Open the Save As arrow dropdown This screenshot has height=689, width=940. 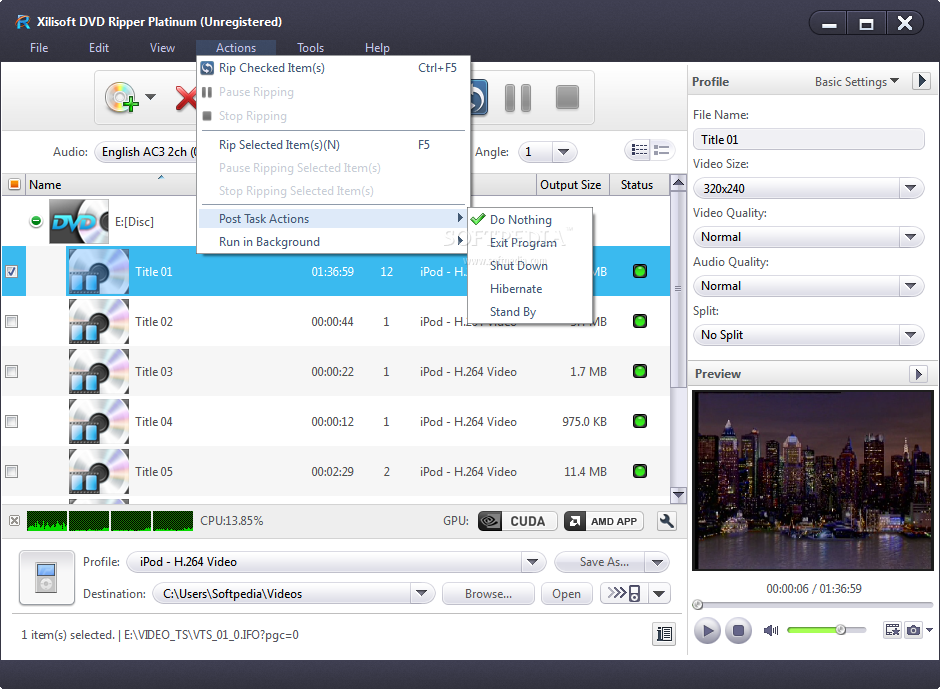657,562
